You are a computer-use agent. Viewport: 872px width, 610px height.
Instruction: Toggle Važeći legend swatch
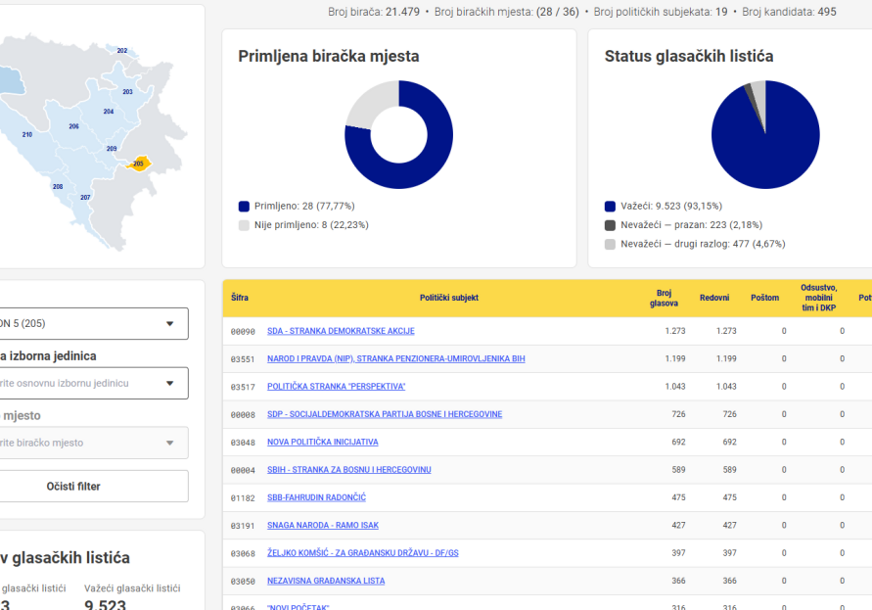click(x=610, y=206)
